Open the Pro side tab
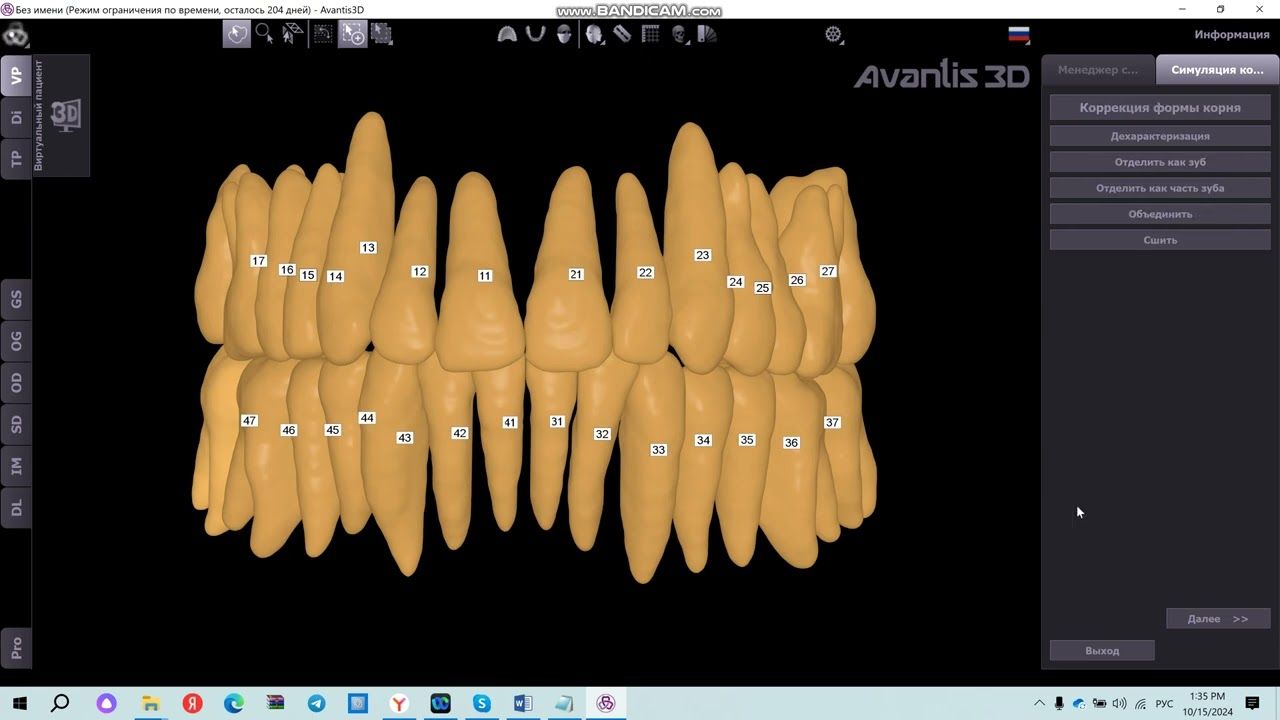Screen dimensions: 1280x720 coord(16,647)
